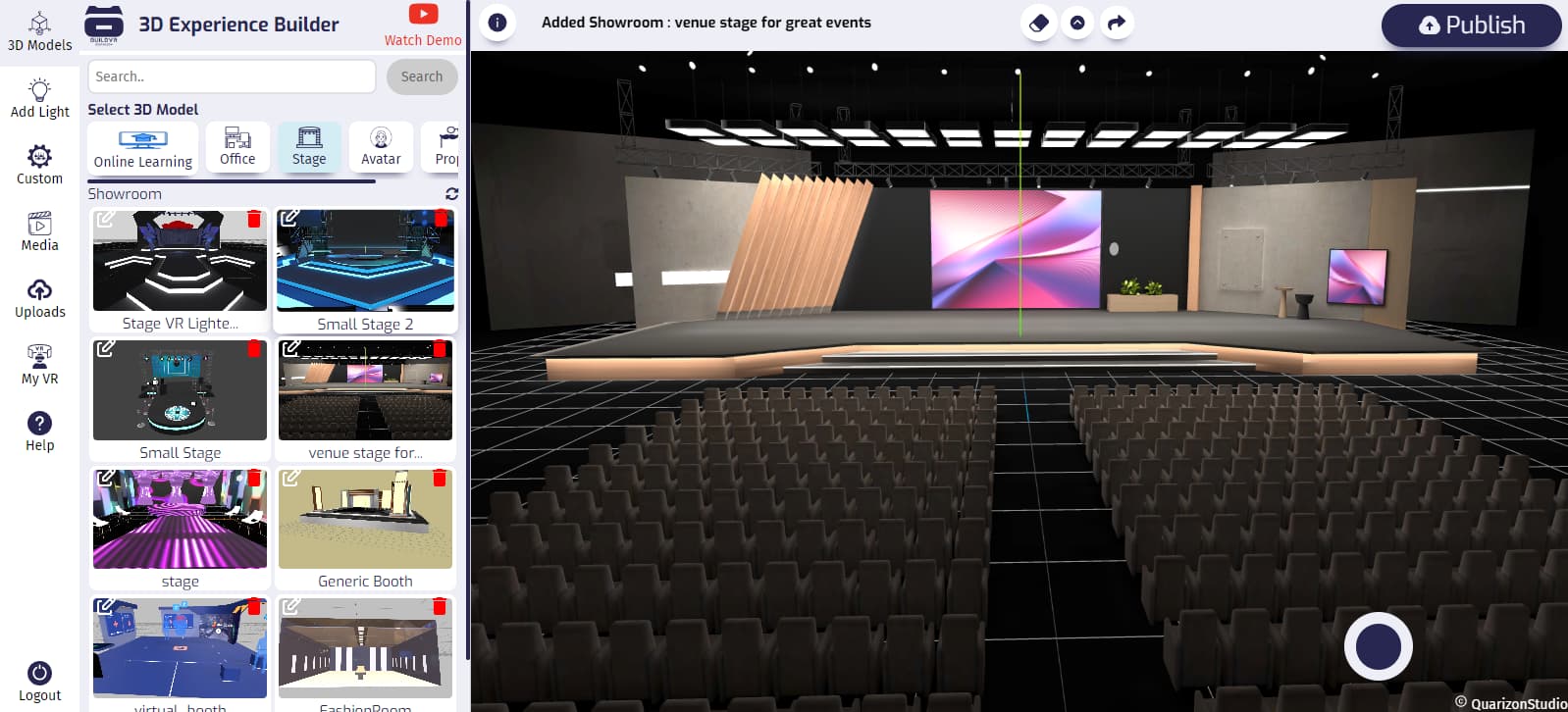The width and height of the screenshot is (1568, 712).
Task: Open the Add Light tool
Action: (x=39, y=98)
